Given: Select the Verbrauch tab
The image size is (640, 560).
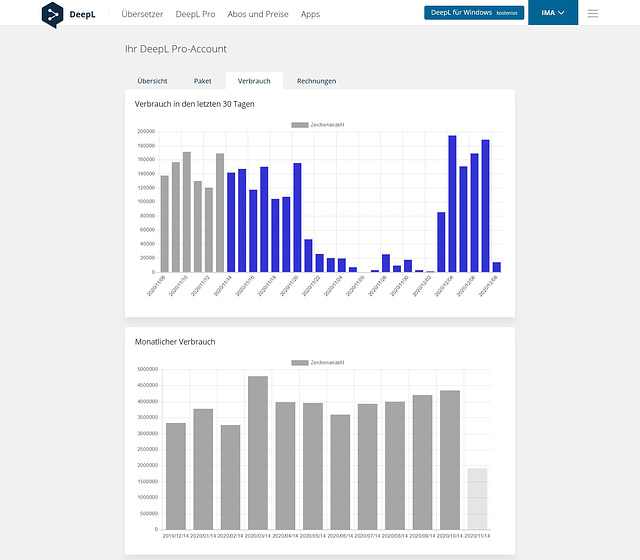Looking at the screenshot, I should click(x=254, y=81).
